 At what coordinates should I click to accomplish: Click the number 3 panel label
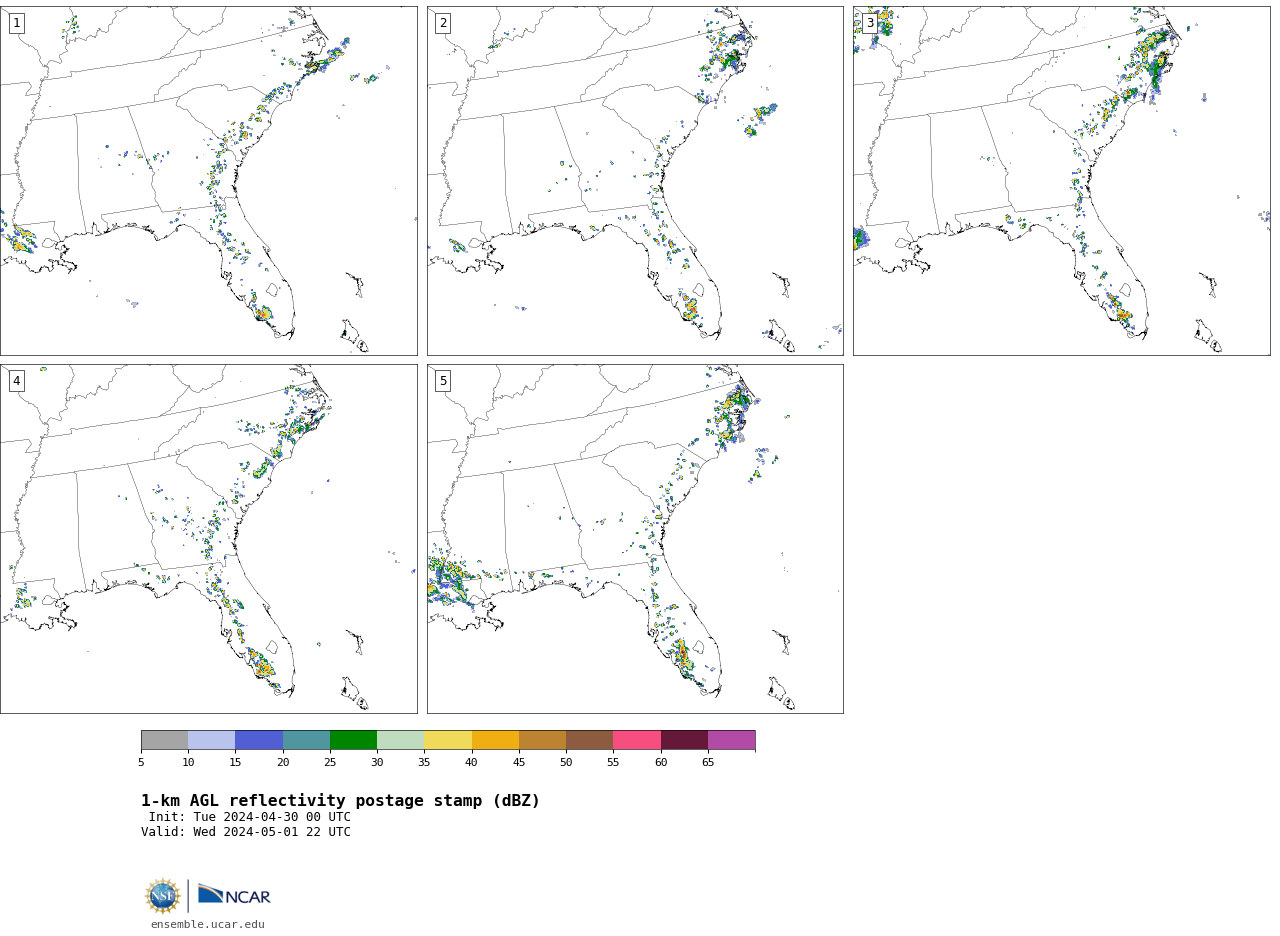pos(869,23)
